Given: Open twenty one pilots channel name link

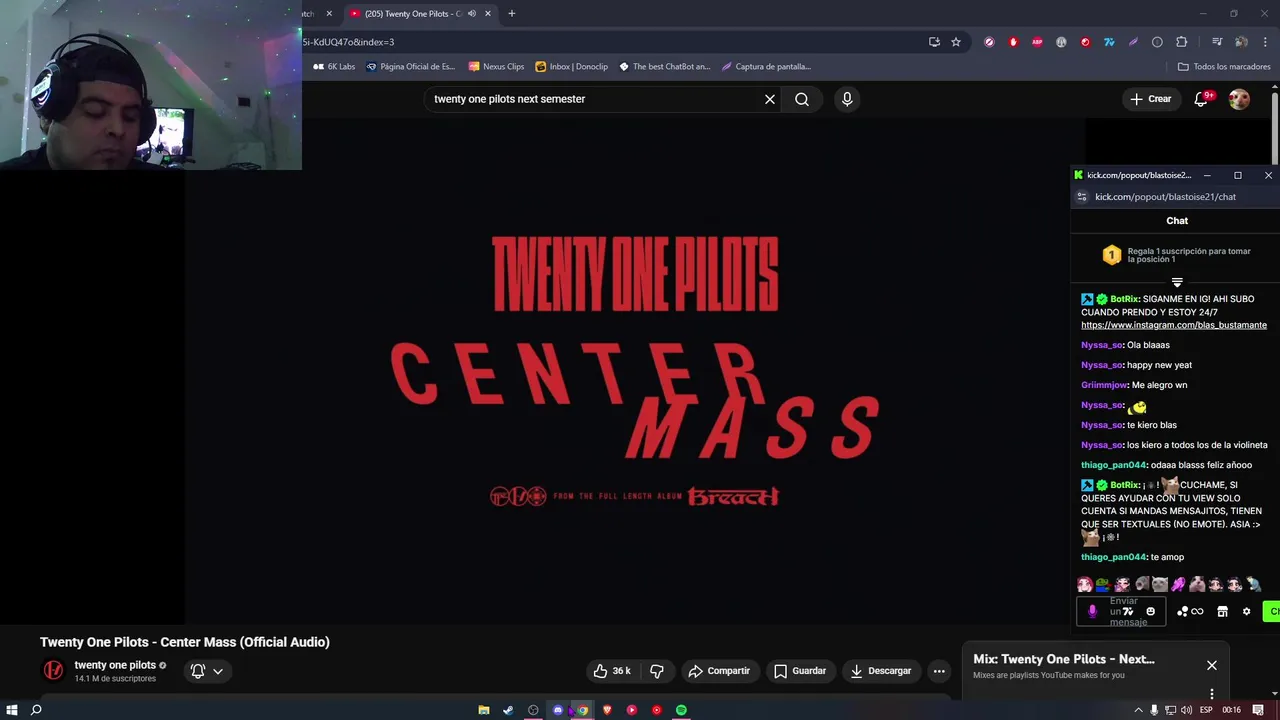Looking at the screenshot, I should click(x=115, y=665).
